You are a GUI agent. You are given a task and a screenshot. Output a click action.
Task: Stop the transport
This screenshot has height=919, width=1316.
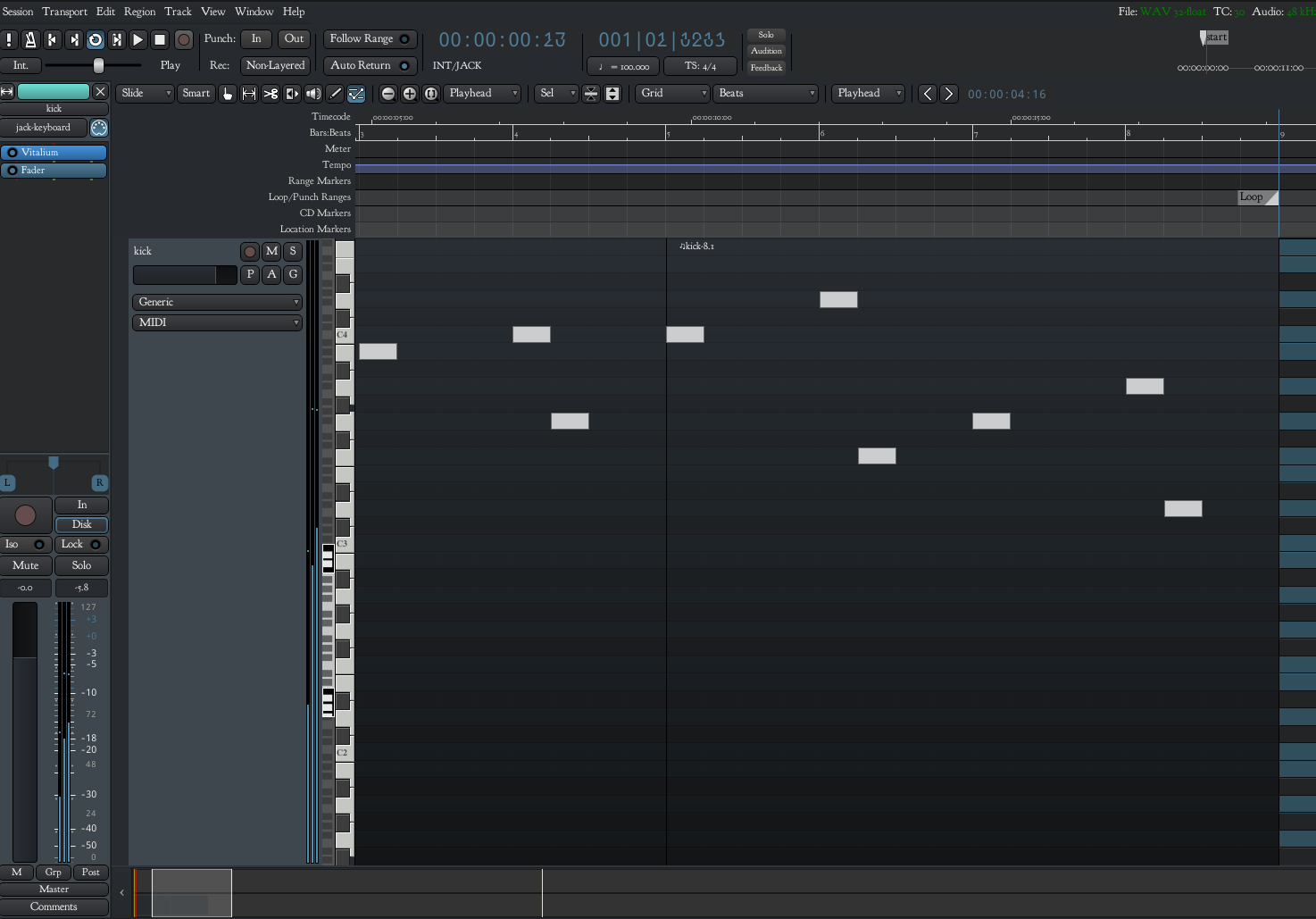click(160, 39)
